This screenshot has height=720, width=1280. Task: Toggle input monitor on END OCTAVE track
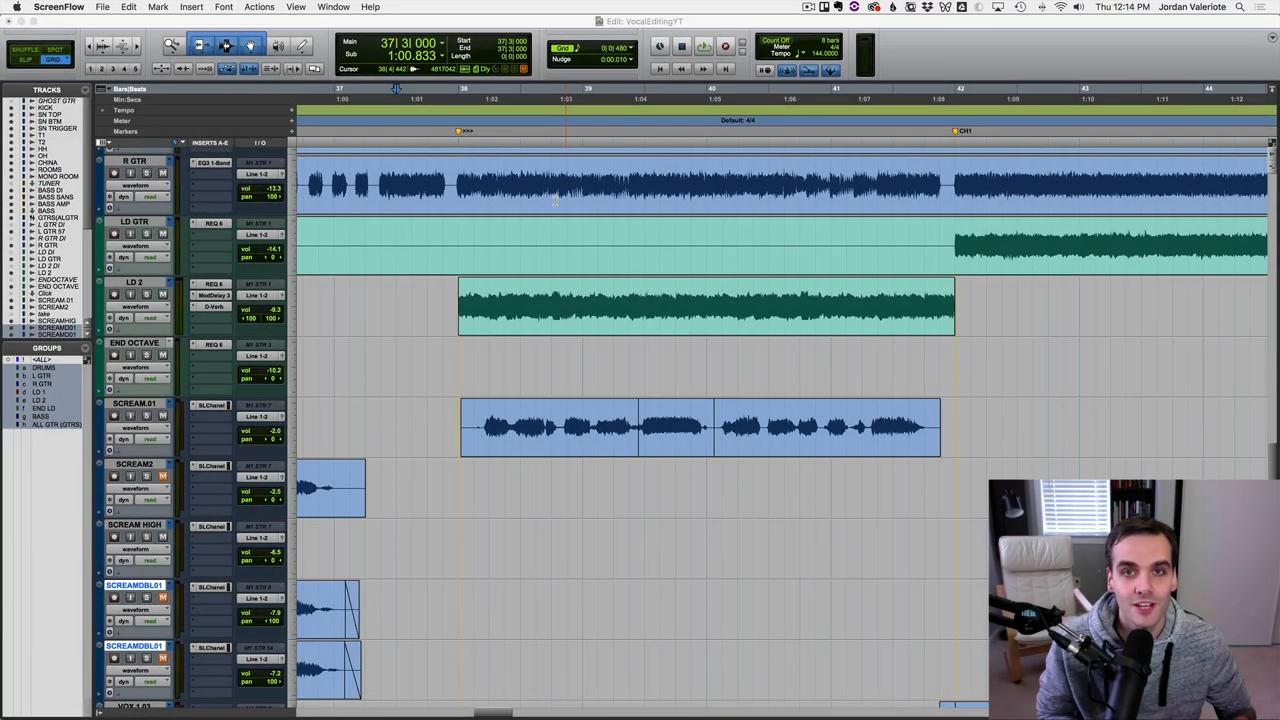point(130,355)
